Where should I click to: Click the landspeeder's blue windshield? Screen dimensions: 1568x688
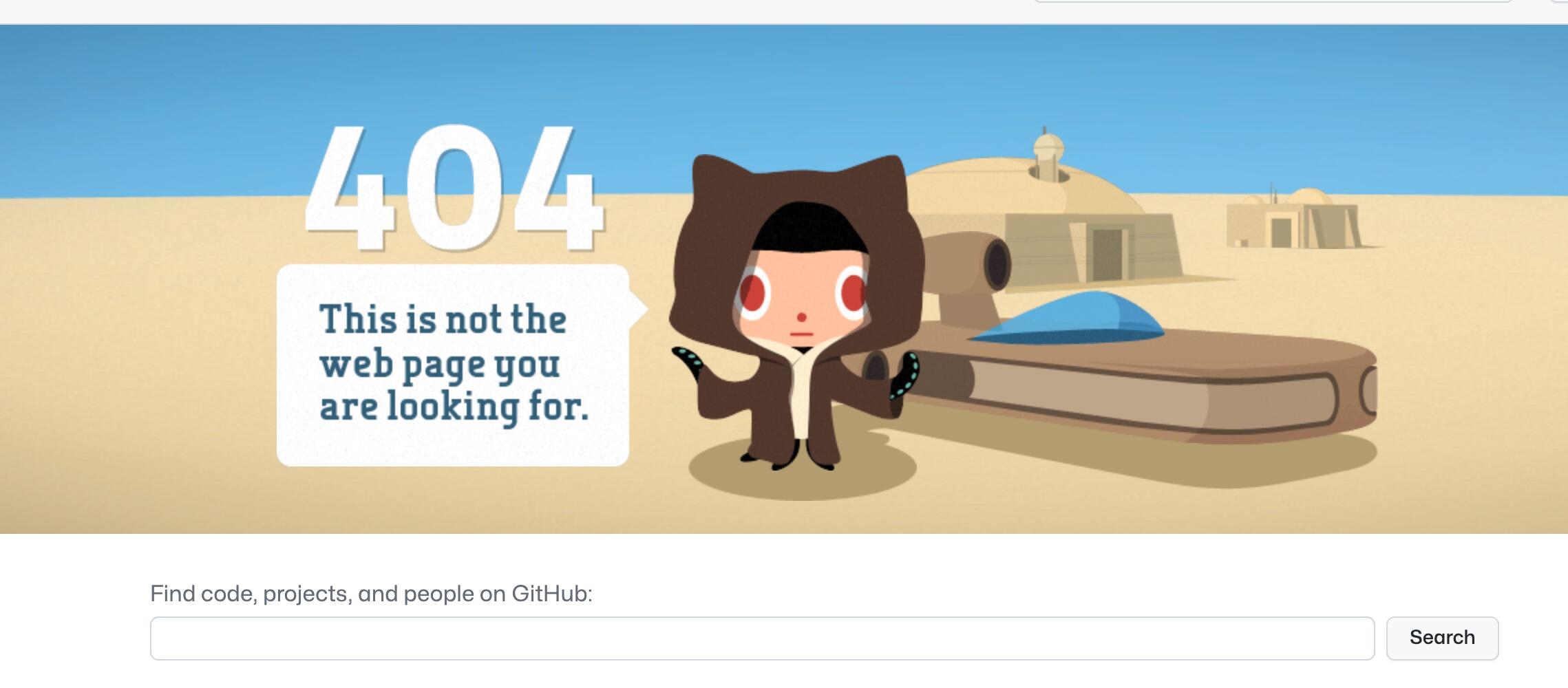(1068, 317)
